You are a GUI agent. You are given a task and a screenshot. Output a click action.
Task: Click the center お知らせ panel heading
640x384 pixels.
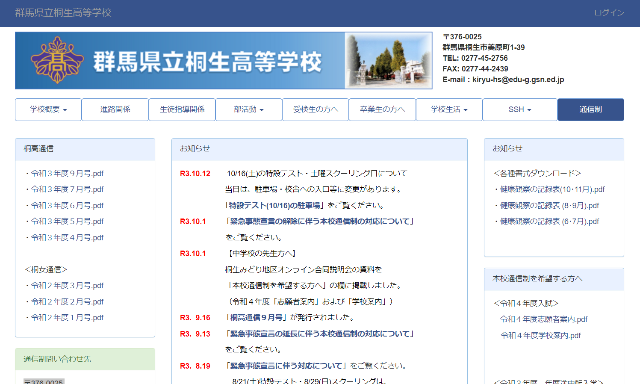pyautogui.click(x=195, y=149)
